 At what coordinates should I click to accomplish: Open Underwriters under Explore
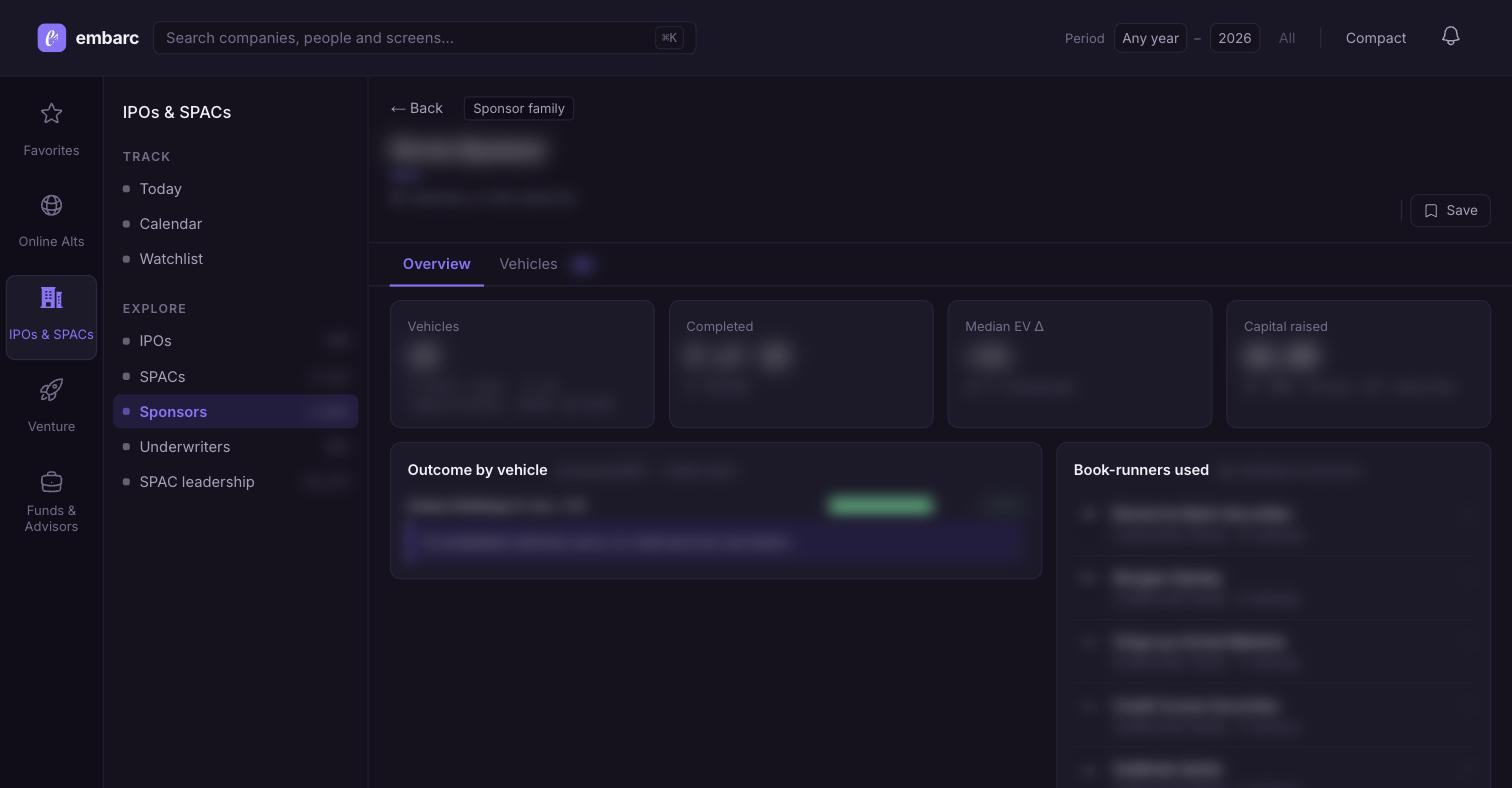click(236, 447)
